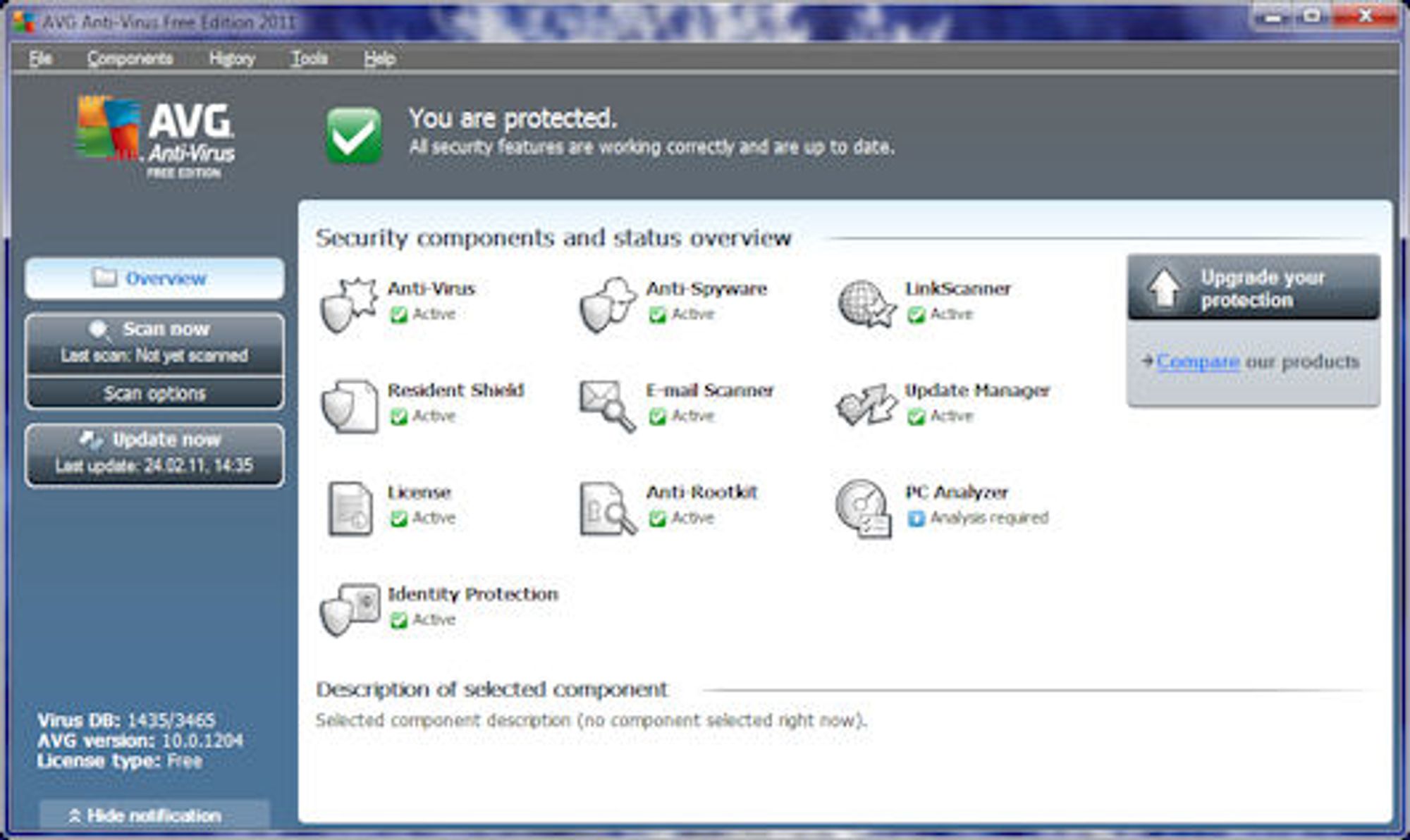Select the Anti-Virus component label

point(431,289)
